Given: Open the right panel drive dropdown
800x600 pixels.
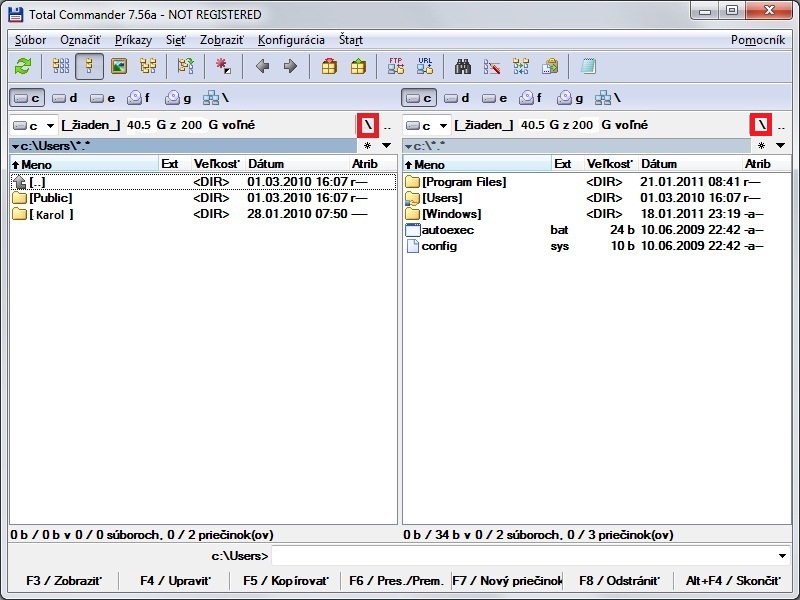Looking at the screenshot, I should pyautogui.click(x=427, y=125).
